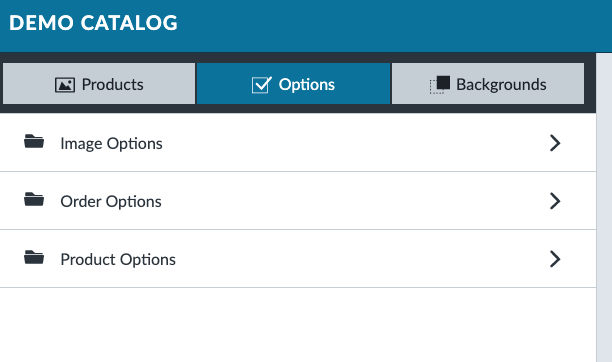Open the Order Options folder label
The image size is (612, 362).
(x=111, y=202)
